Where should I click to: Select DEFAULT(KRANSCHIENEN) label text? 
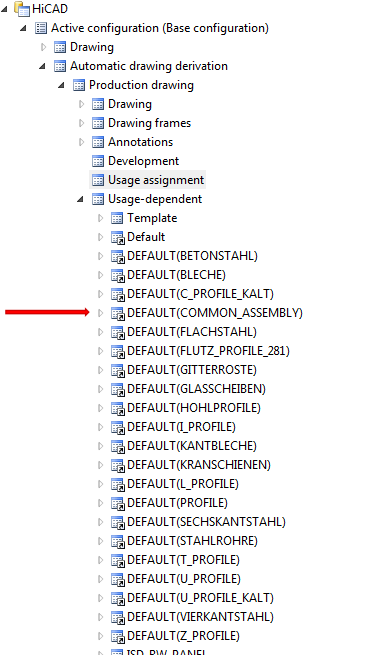(x=199, y=465)
